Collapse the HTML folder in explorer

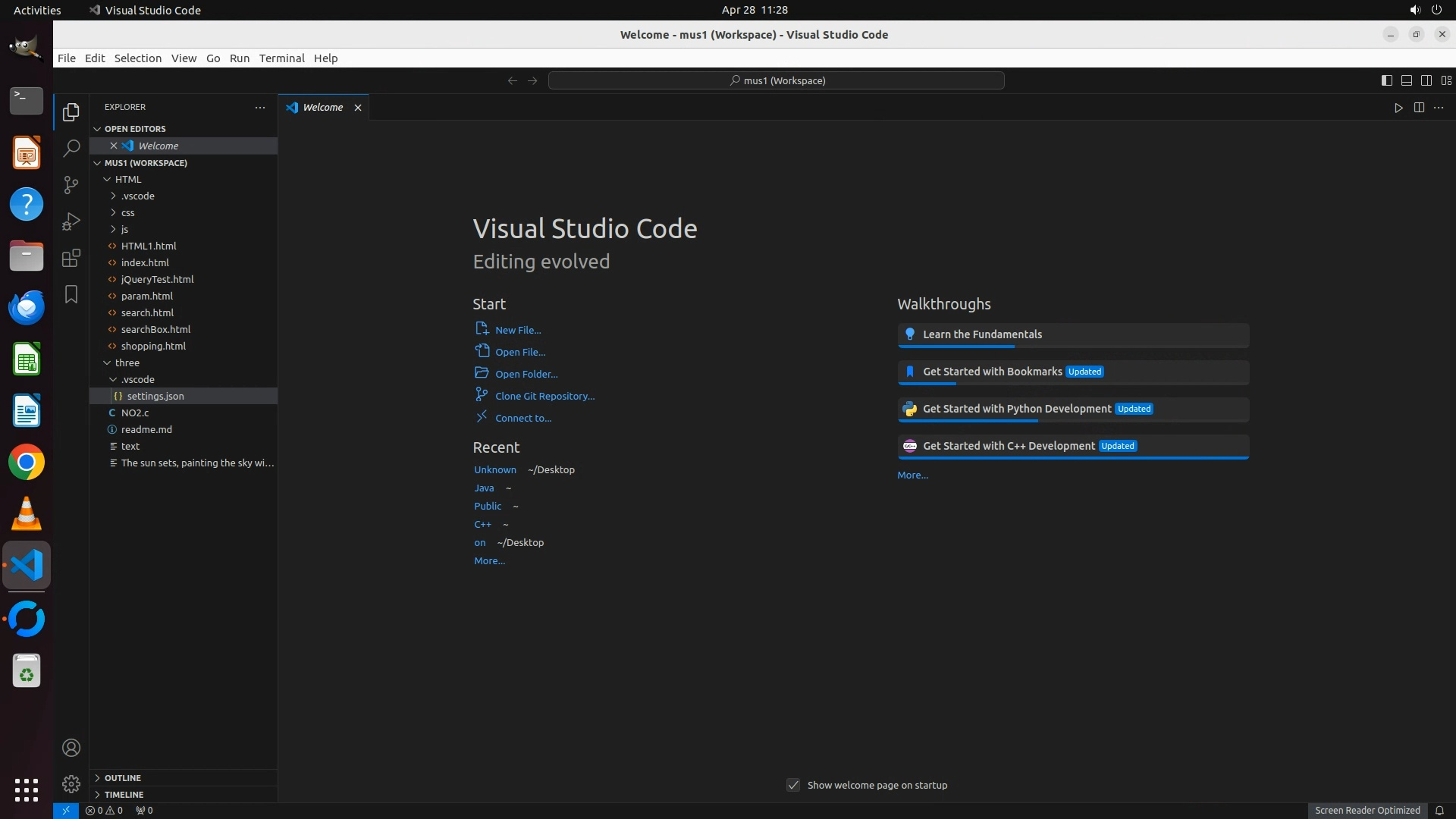coord(127,180)
